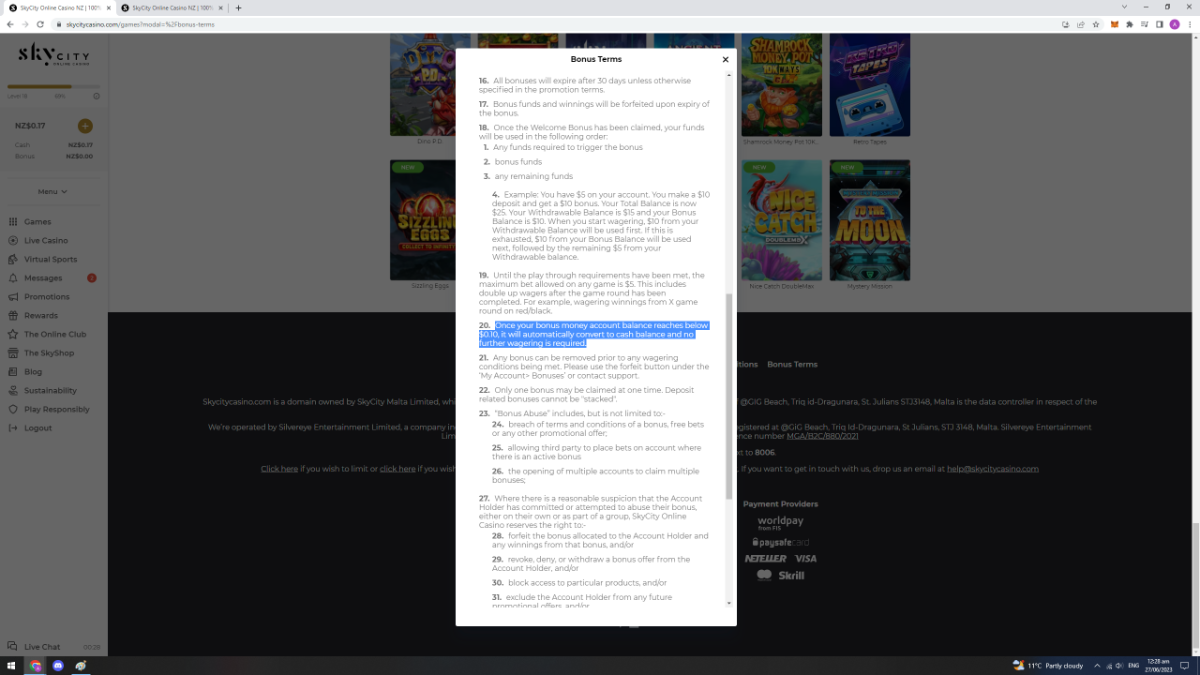Open the media controls icon in the toolbar
This screenshot has width=1200, height=675.
1144,24
